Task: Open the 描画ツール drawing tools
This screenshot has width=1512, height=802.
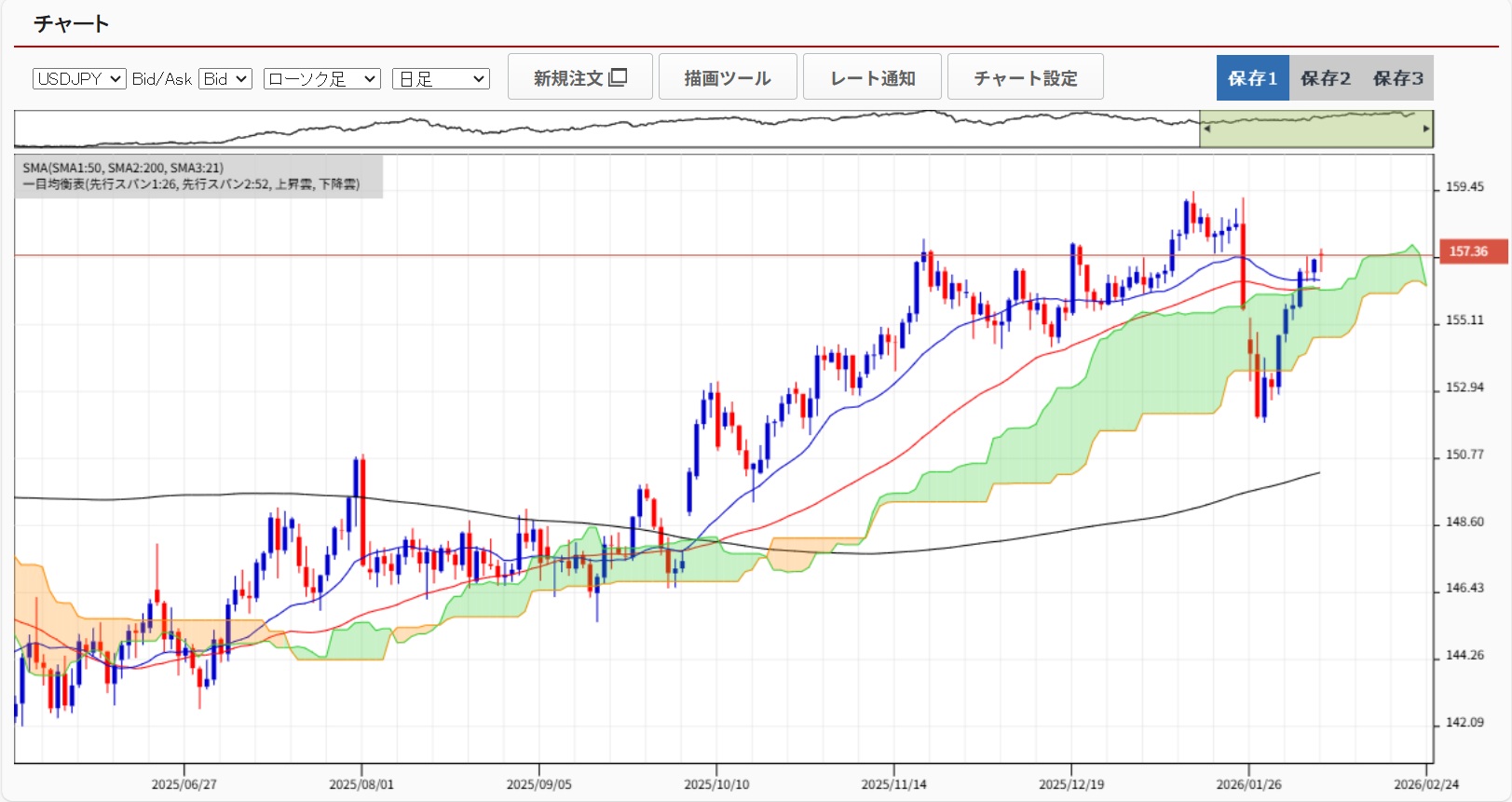Action: tap(727, 77)
